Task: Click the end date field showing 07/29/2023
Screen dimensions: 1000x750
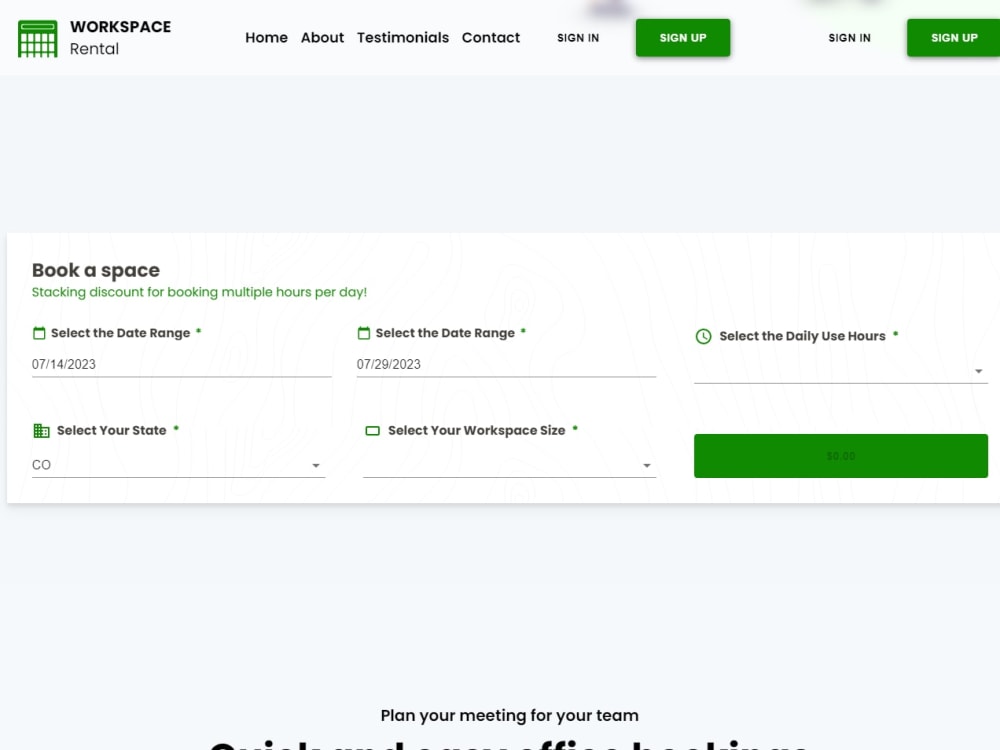Action: point(506,364)
